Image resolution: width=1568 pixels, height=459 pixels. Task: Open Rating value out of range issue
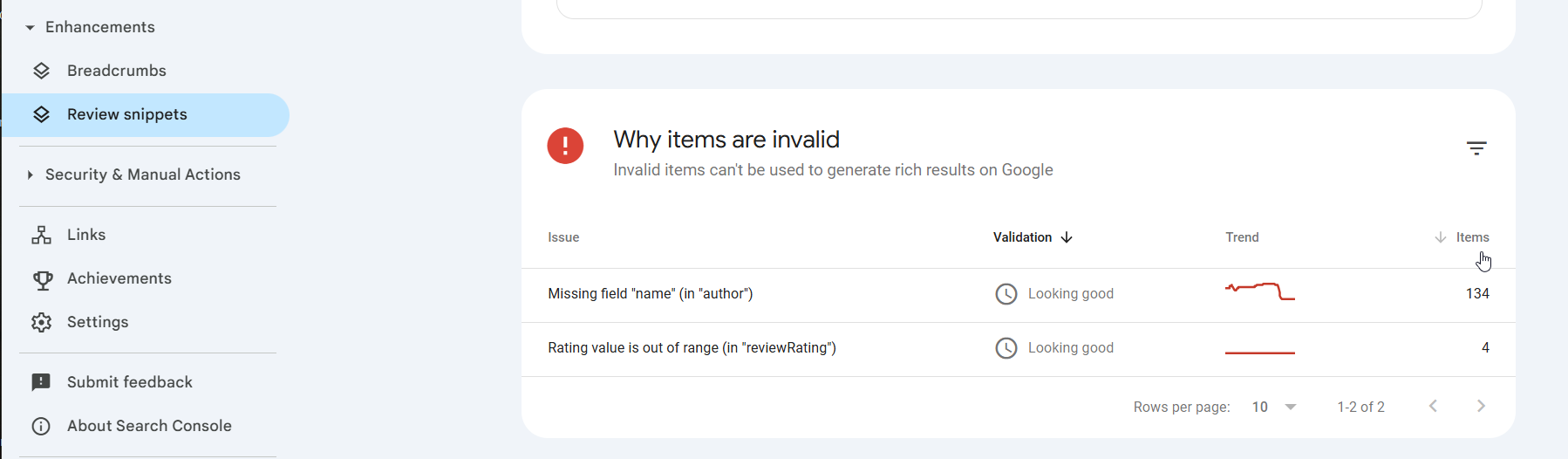(x=692, y=348)
